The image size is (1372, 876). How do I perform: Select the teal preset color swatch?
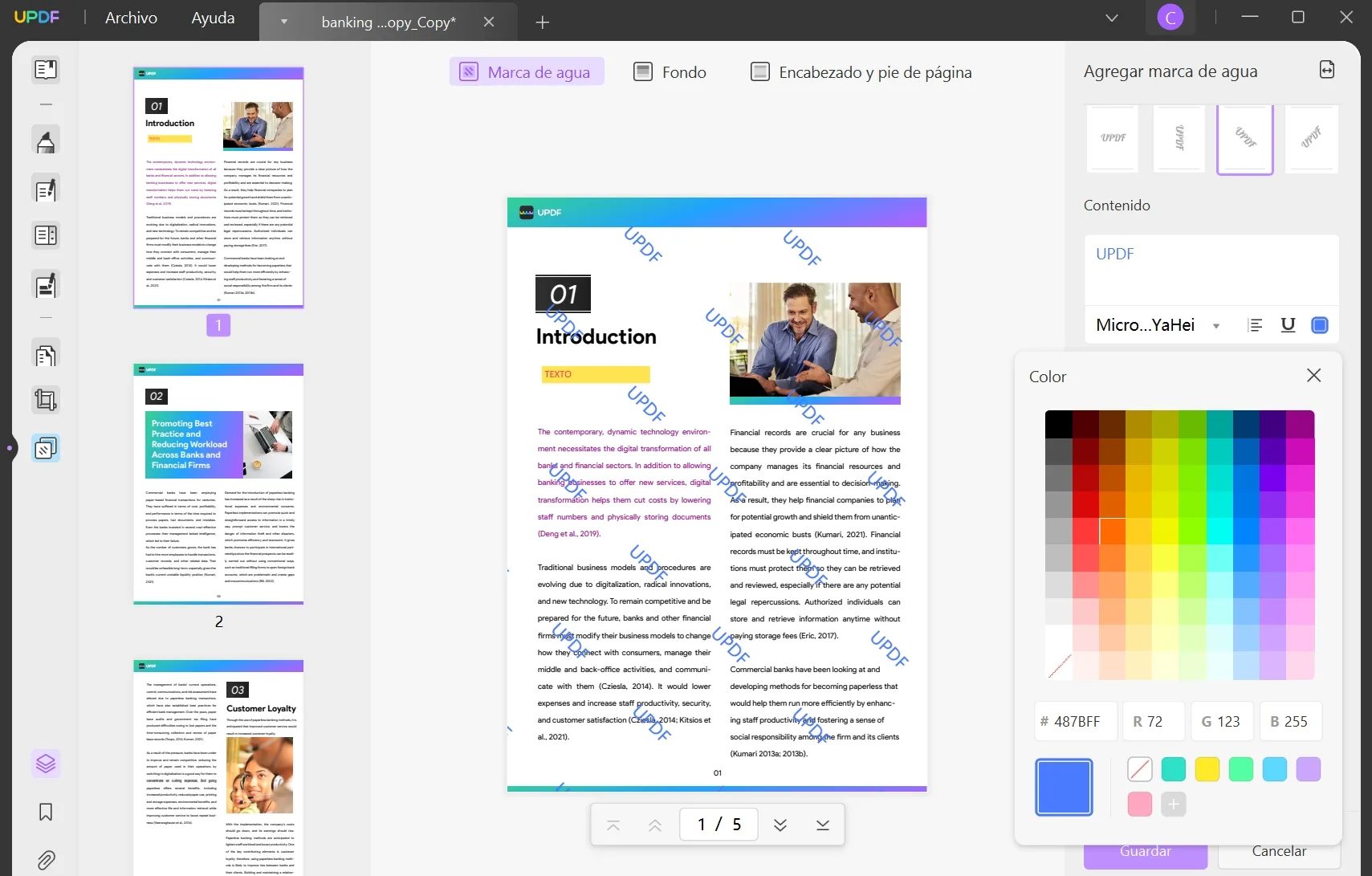[1174, 769]
